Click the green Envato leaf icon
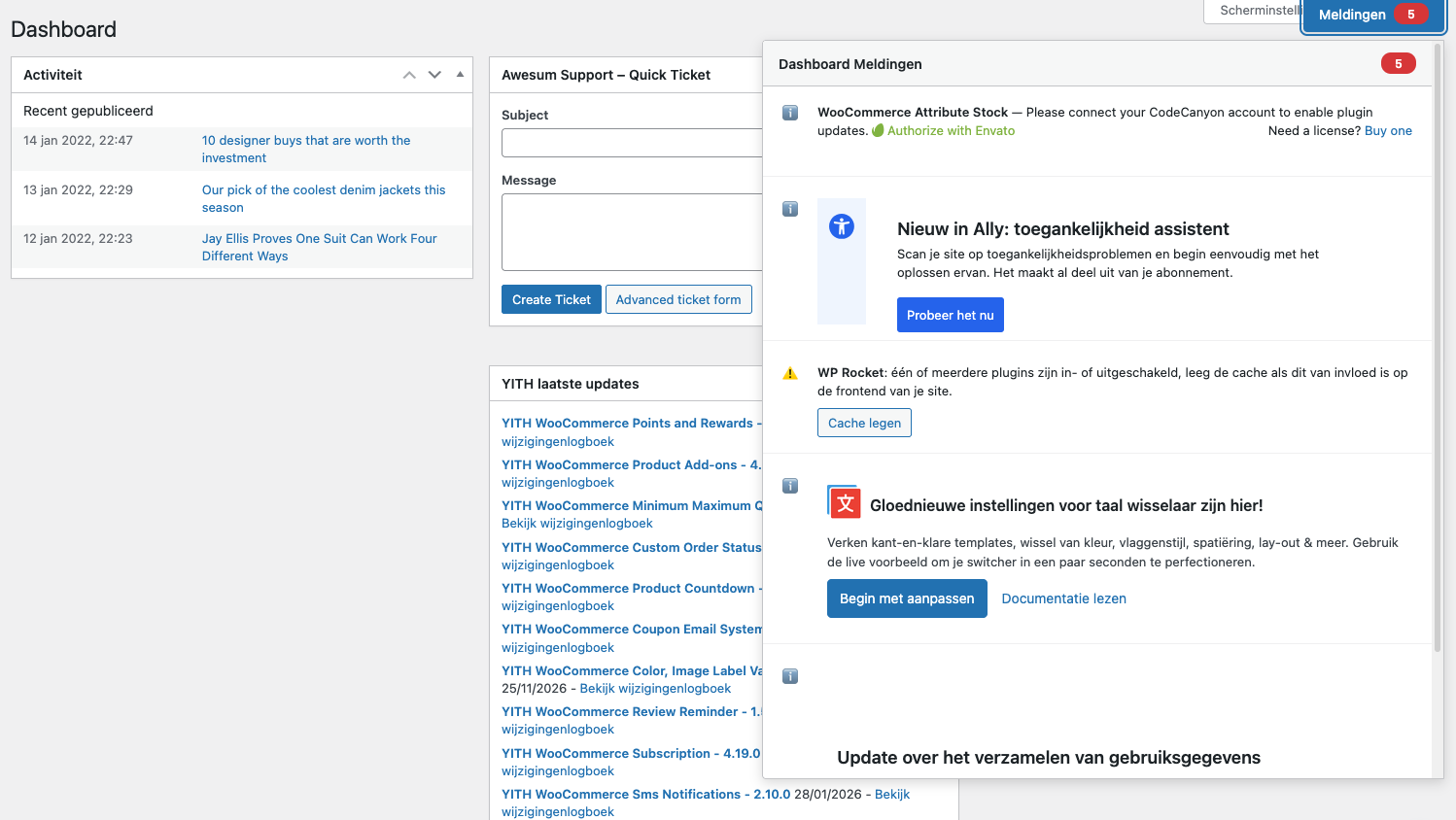 [x=878, y=130]
